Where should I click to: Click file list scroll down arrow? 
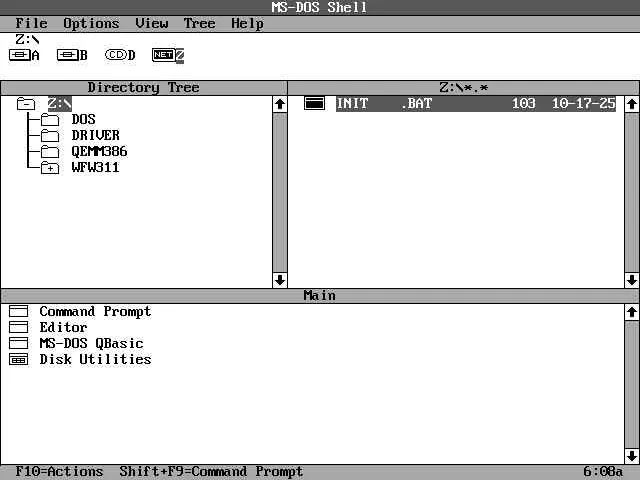coord(632,280)
